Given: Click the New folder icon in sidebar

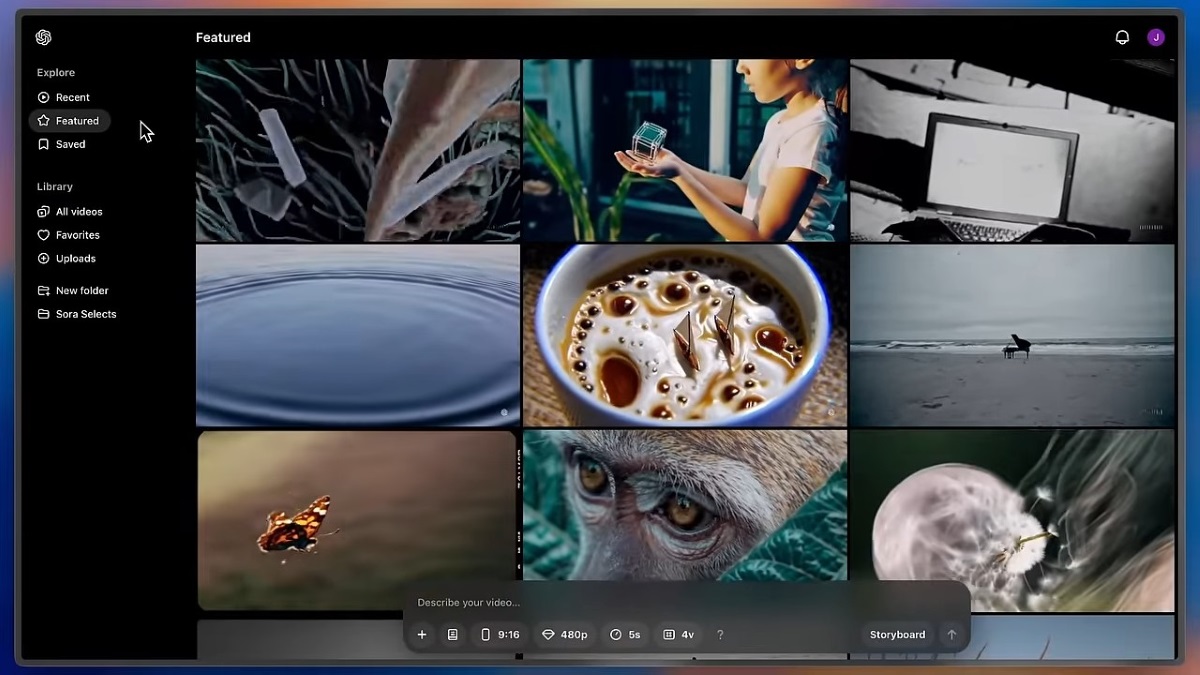Looking at the screenshot, I should point(43,291).
